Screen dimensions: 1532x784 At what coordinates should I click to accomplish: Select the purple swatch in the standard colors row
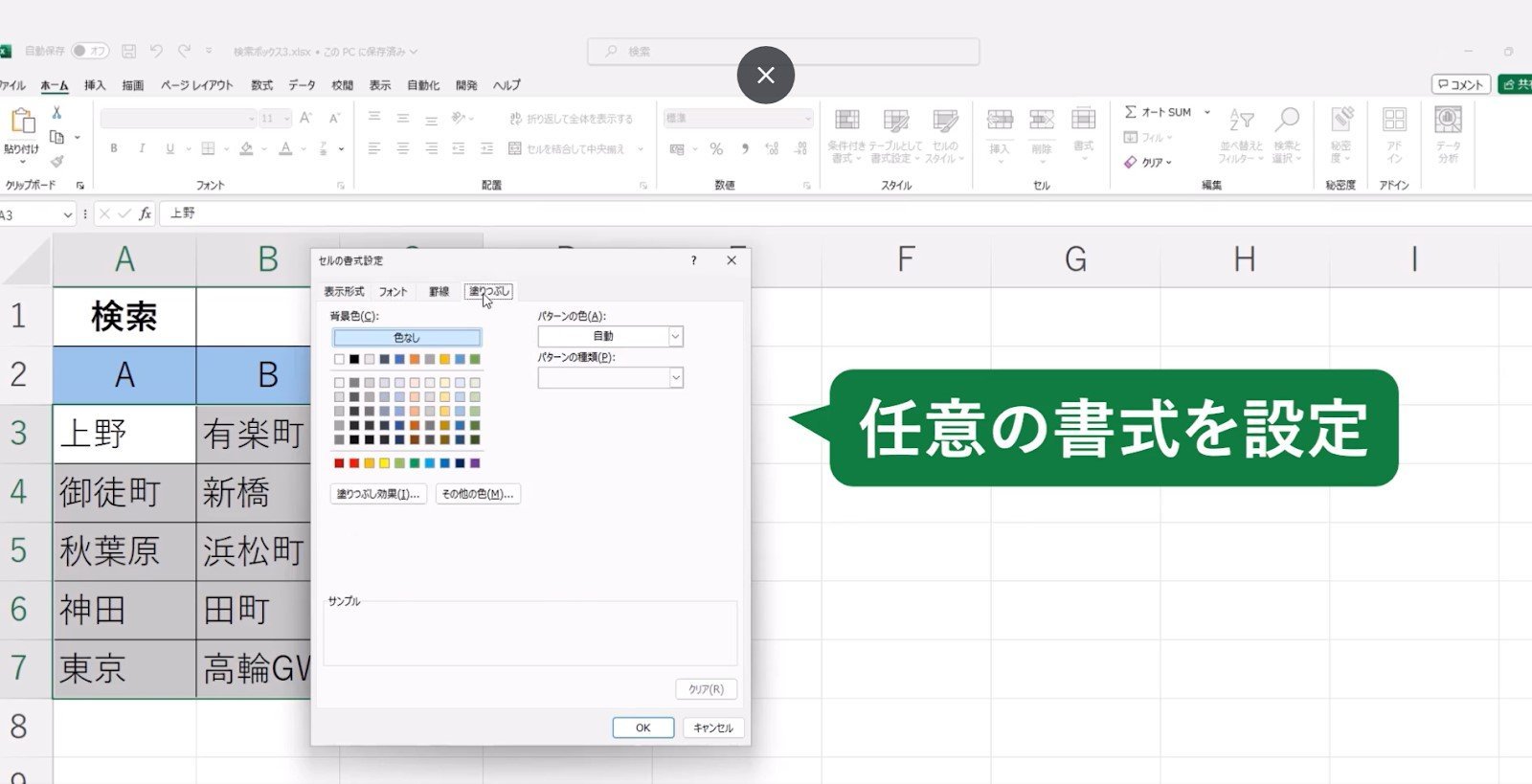[x=475, y=463]
